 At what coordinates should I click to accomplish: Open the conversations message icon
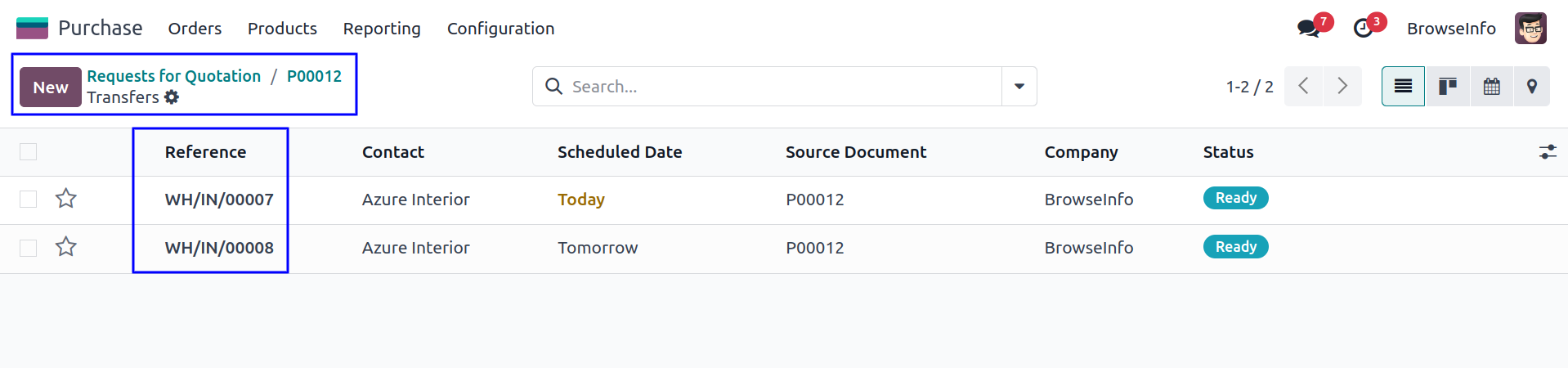(1308, 29)
